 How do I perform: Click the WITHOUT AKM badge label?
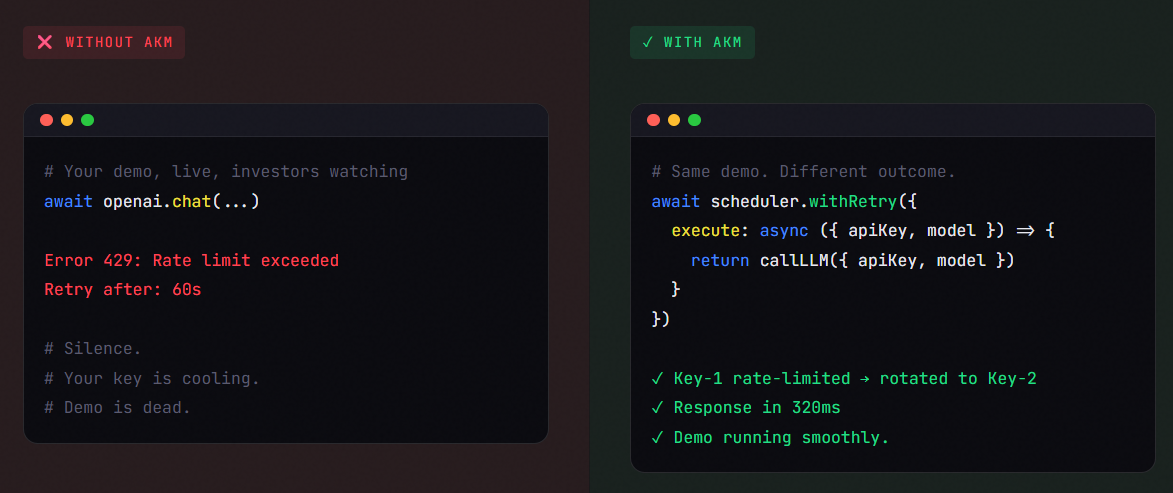click(119, 43)
